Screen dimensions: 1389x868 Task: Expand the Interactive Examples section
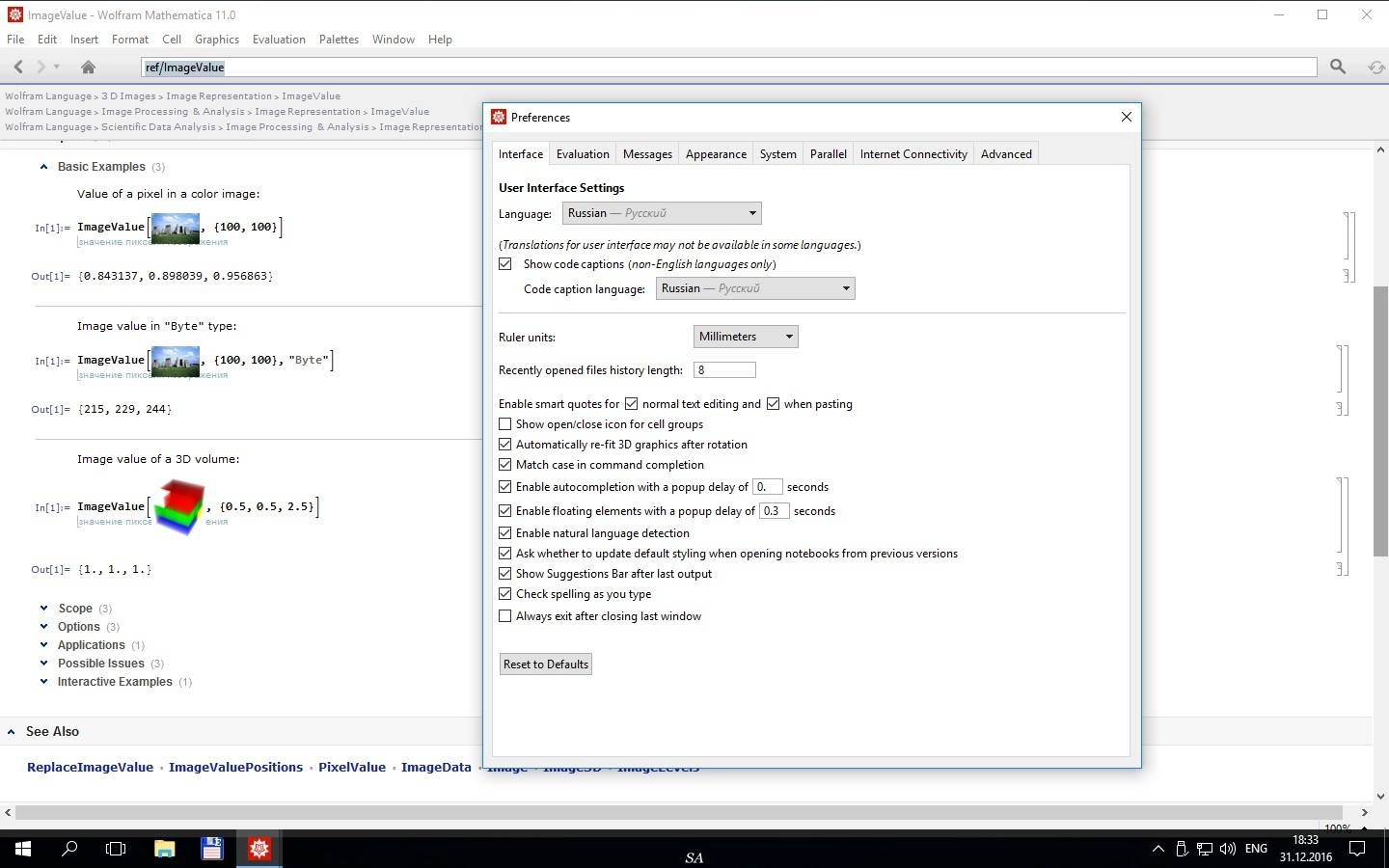(x=43, y=681)
